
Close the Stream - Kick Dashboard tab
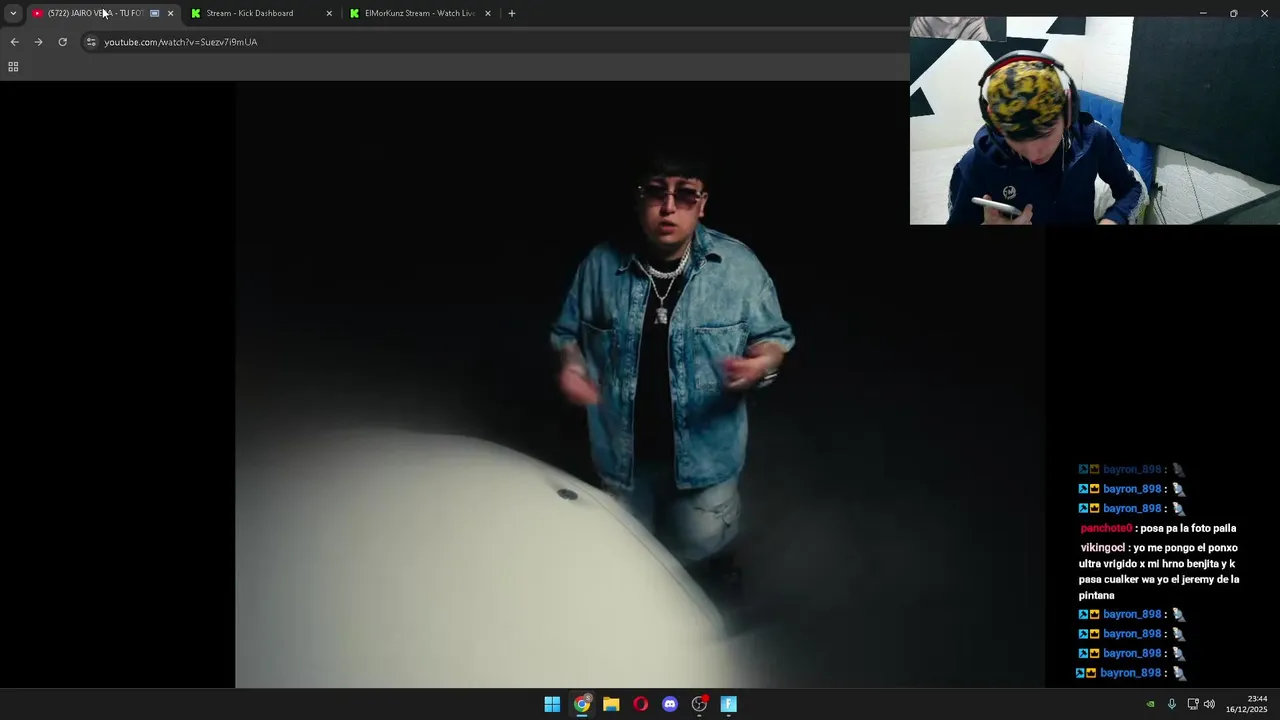point(329,13)
